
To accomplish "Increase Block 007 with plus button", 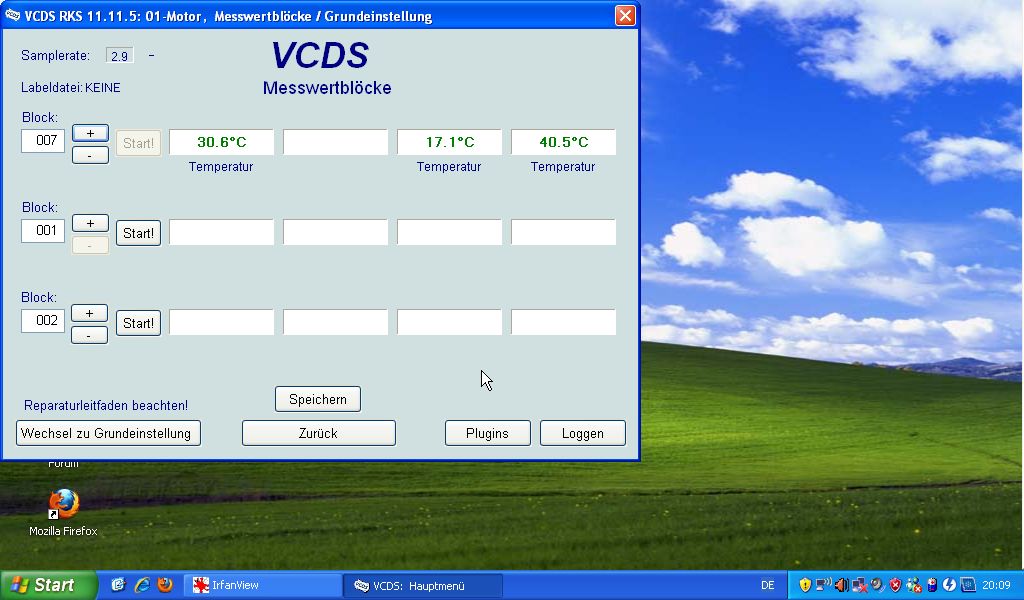I will tap(90, 133).
